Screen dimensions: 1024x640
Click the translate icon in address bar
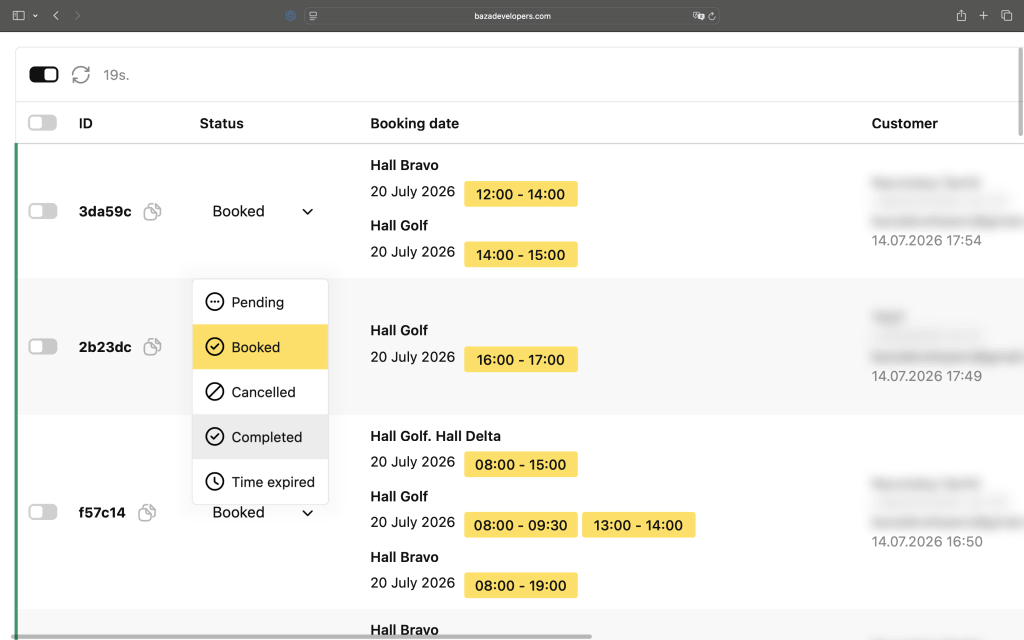698,16
